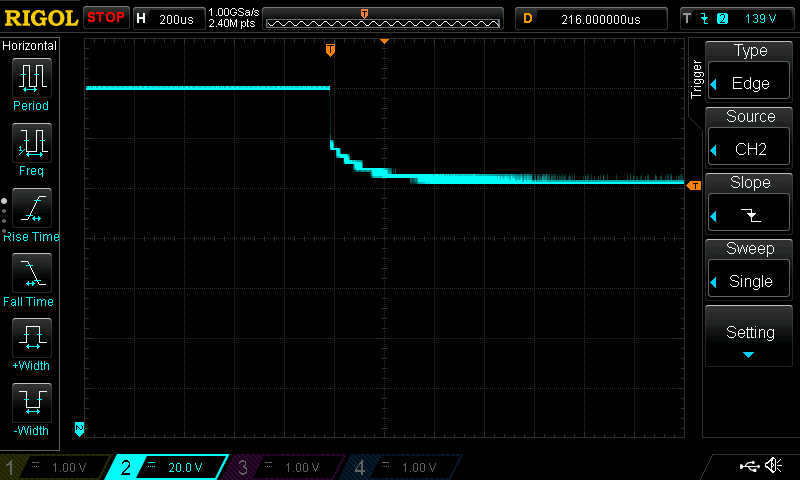This screenshot has height=480, width=800.
Task: Select the +Width measurement icon
Action: tap(31, 344)
